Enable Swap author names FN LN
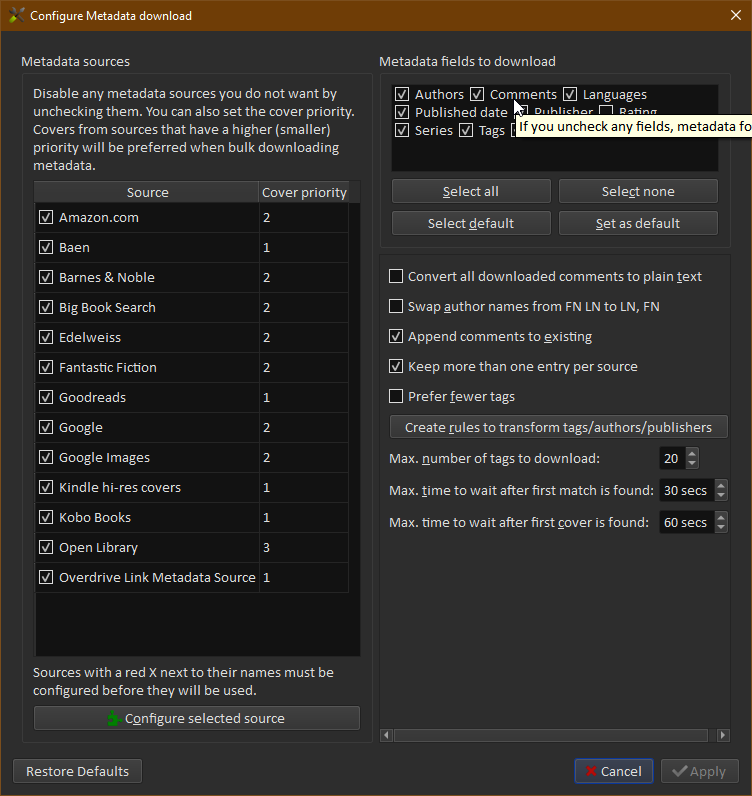This screenshot has width=752, height=796. click(396, 306)
